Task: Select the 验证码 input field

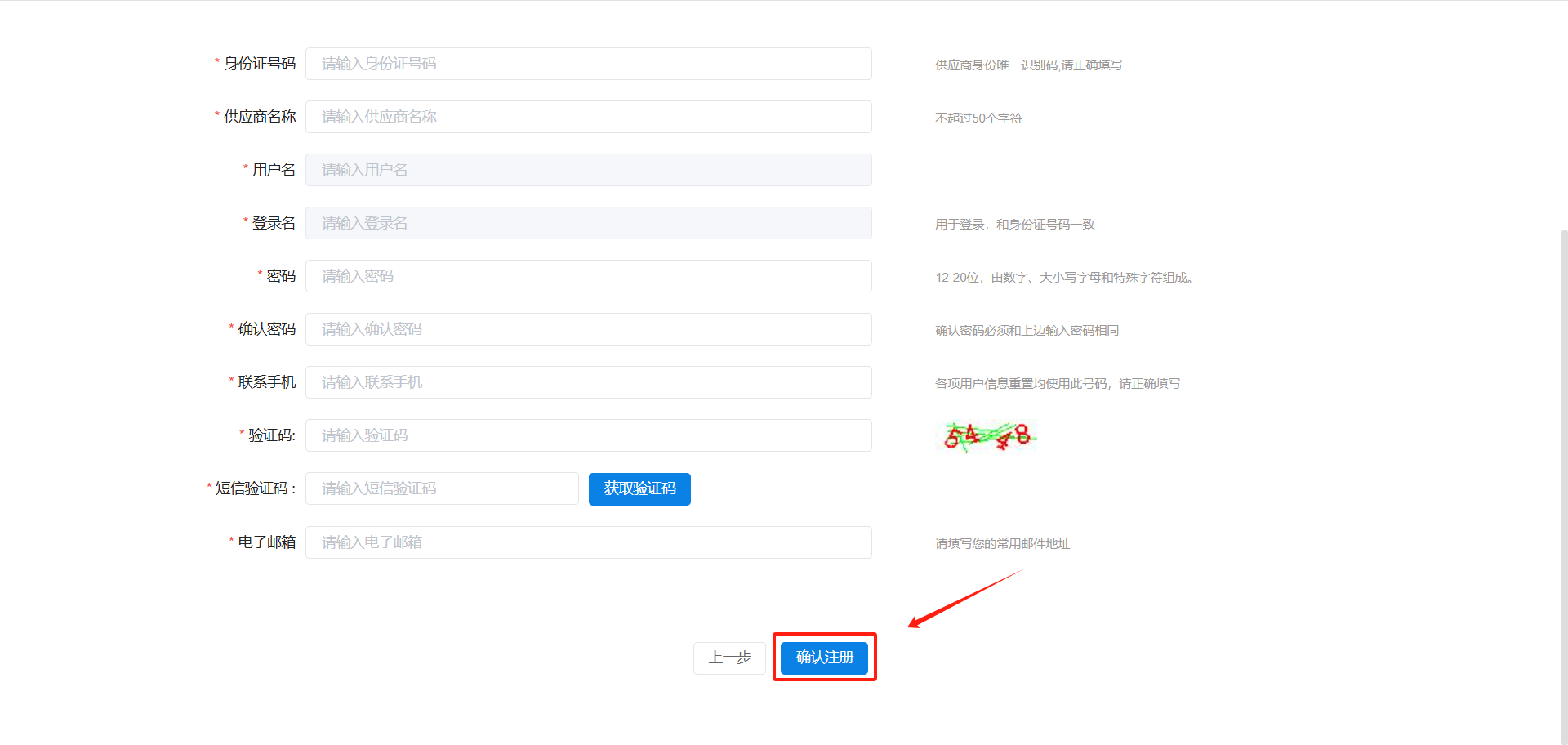Action: (x=588, y=435)
